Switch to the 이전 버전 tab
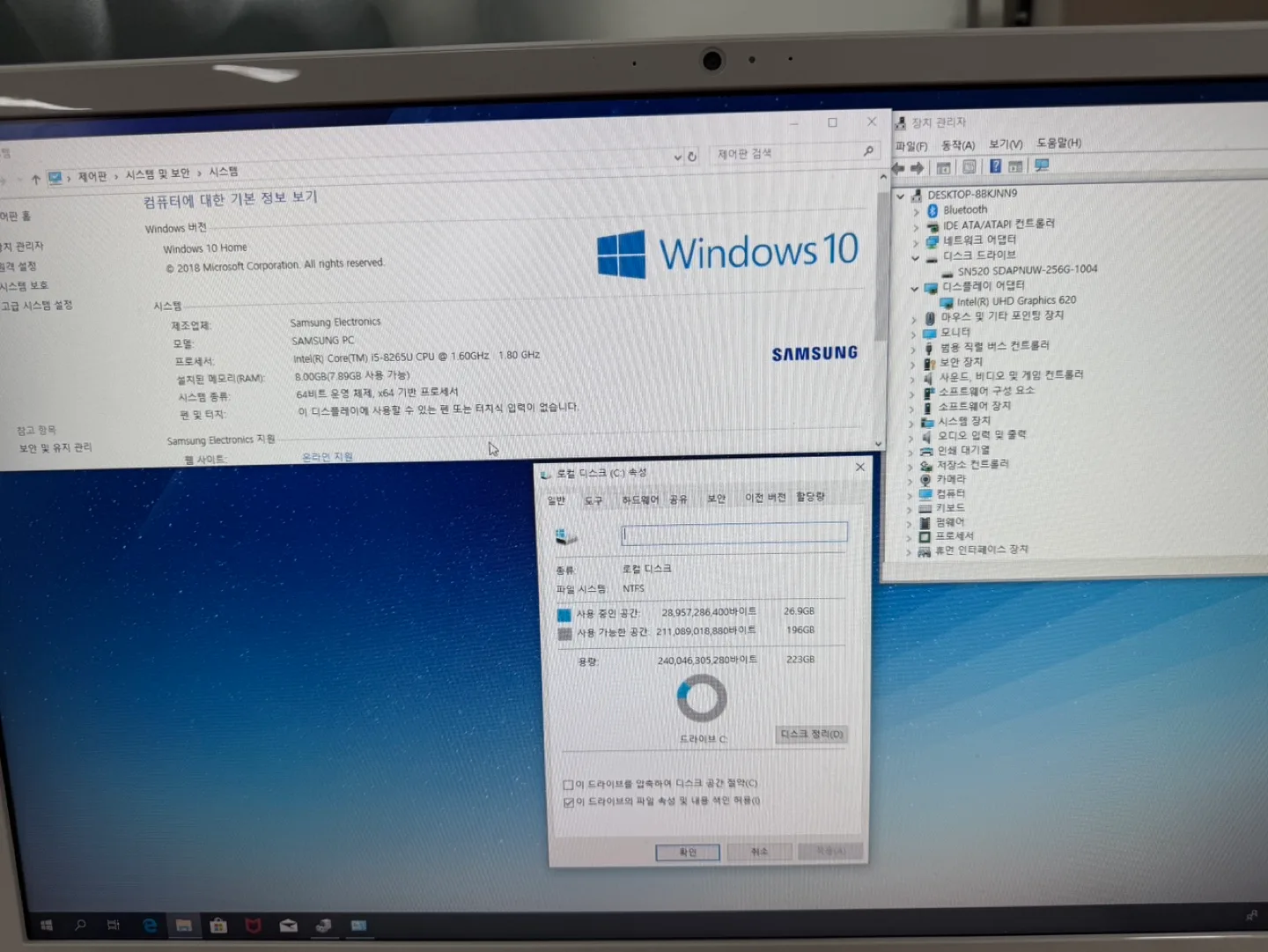This screenshot has height=952, width=1268. (765, 498)
